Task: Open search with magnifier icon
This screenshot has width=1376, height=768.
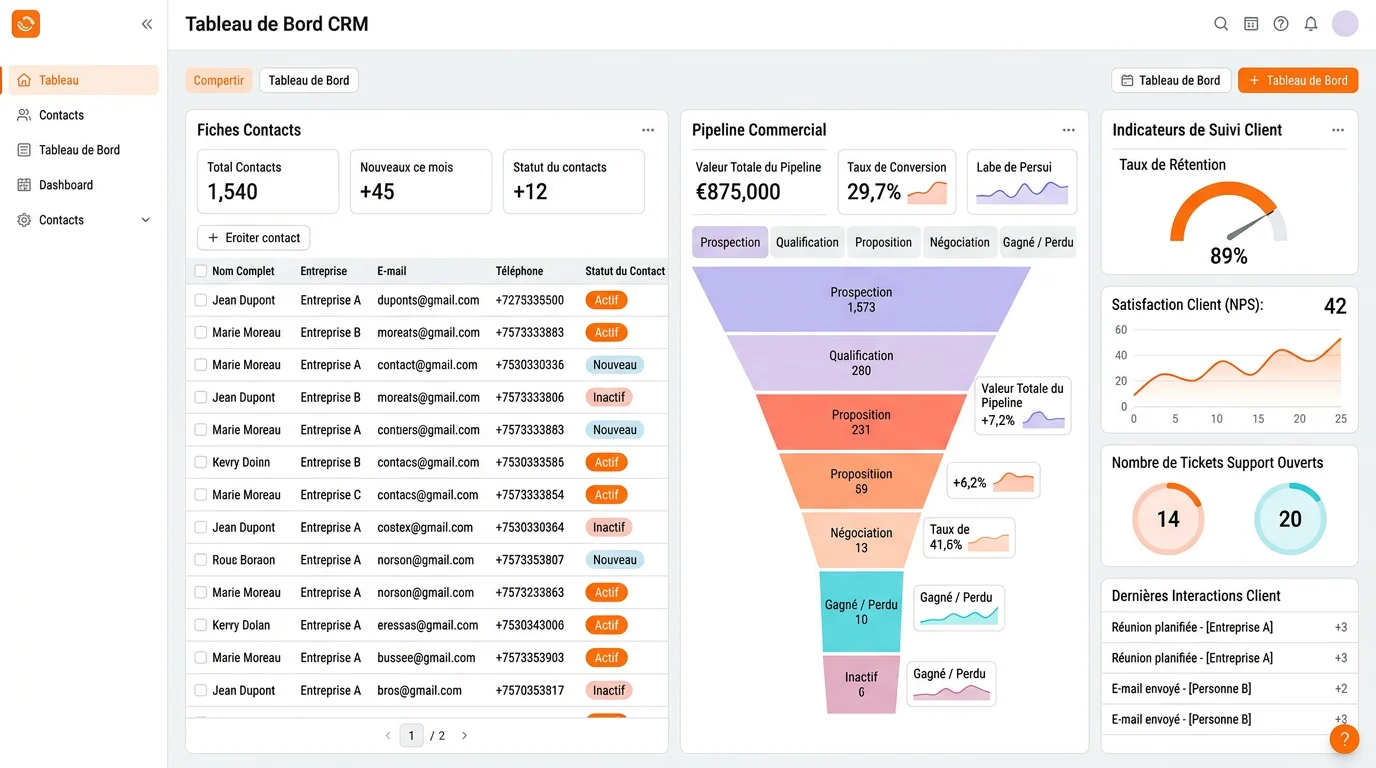Action: [x=1221, y=24]
